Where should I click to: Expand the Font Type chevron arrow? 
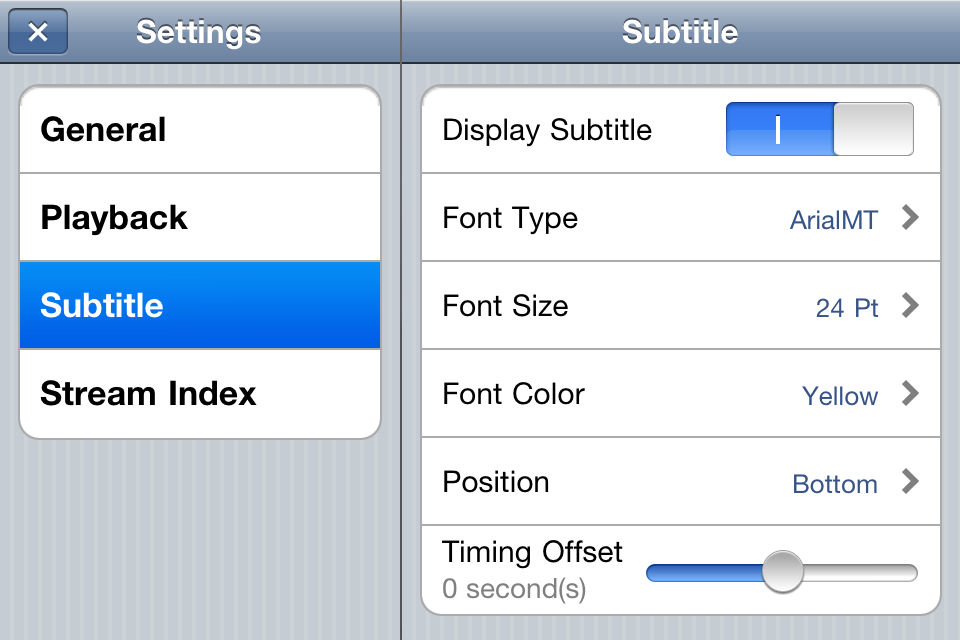(x=909, y=218)
